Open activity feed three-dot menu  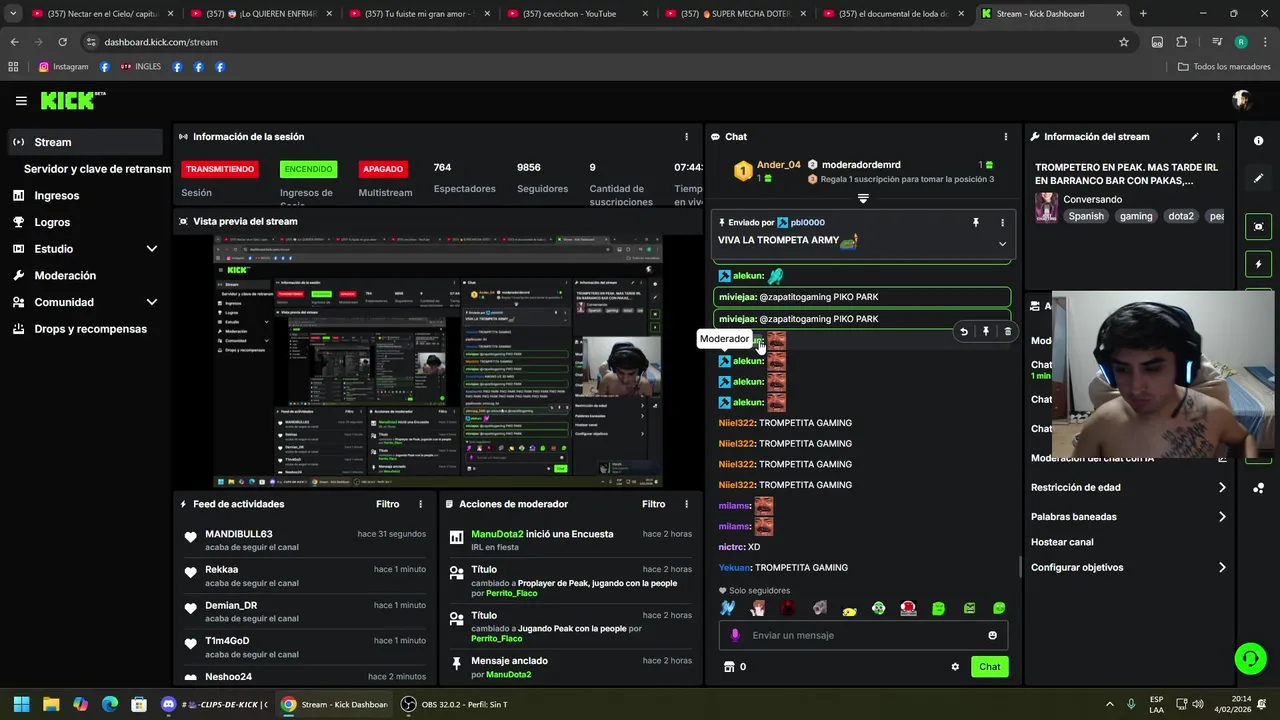coord(420,505)
